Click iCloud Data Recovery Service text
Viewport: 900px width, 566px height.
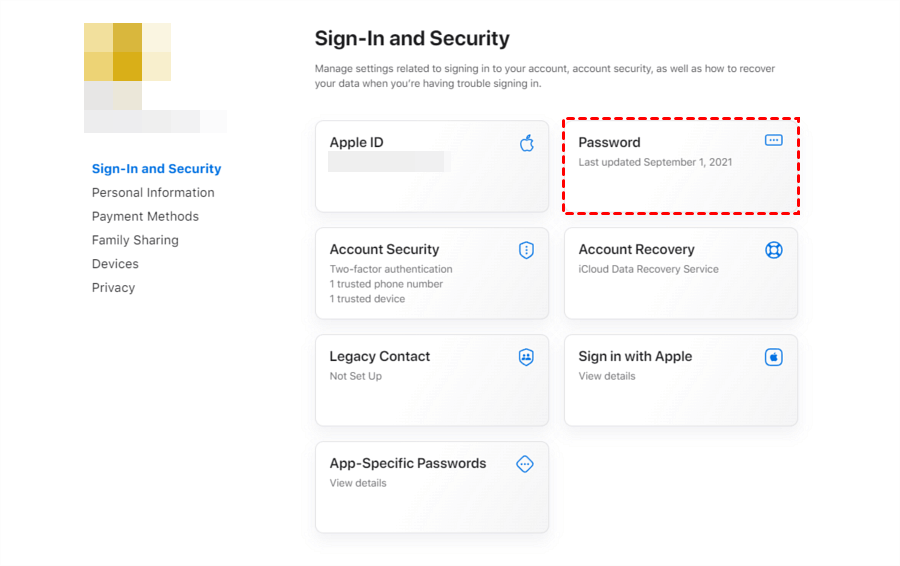point(648,269)
